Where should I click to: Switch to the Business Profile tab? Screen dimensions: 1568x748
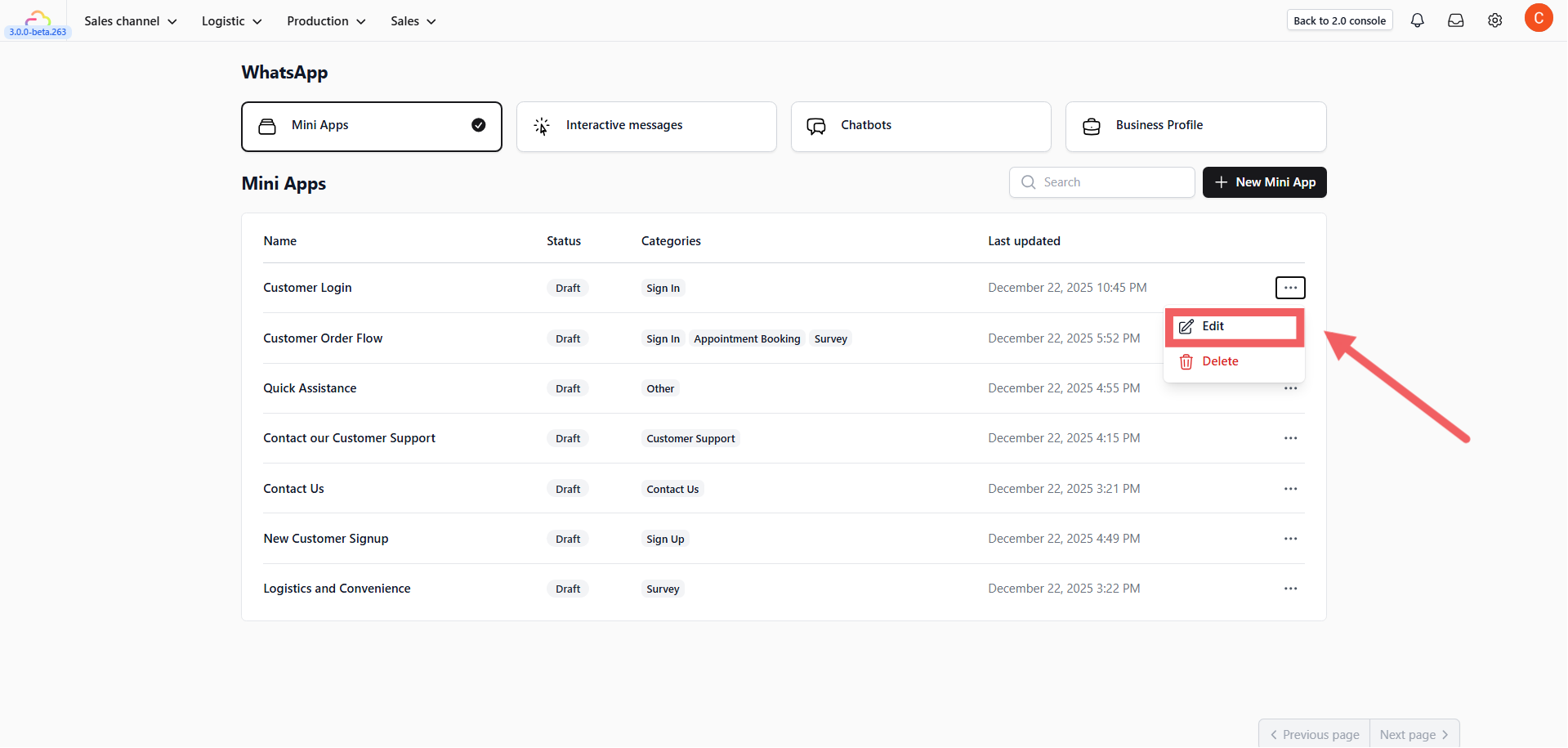(1196, 127)
